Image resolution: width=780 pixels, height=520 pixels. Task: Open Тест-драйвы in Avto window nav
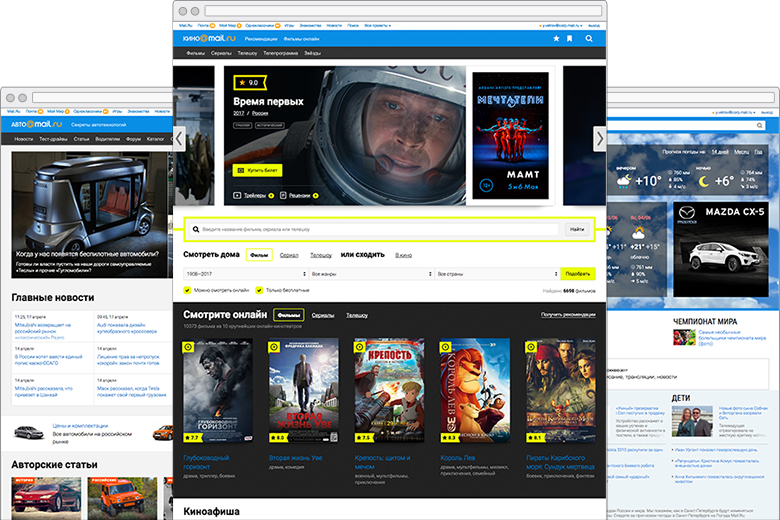coord(53,139)
